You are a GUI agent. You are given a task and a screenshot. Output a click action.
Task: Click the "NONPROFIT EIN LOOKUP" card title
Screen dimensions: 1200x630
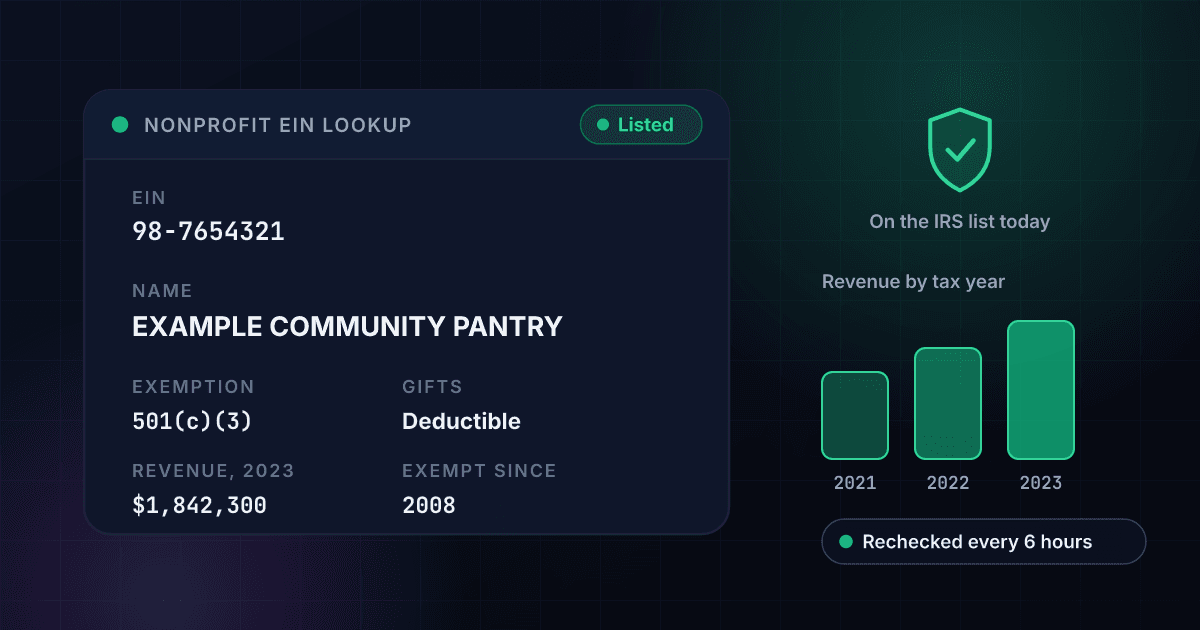pyautogui.click(x=278, y=125)
